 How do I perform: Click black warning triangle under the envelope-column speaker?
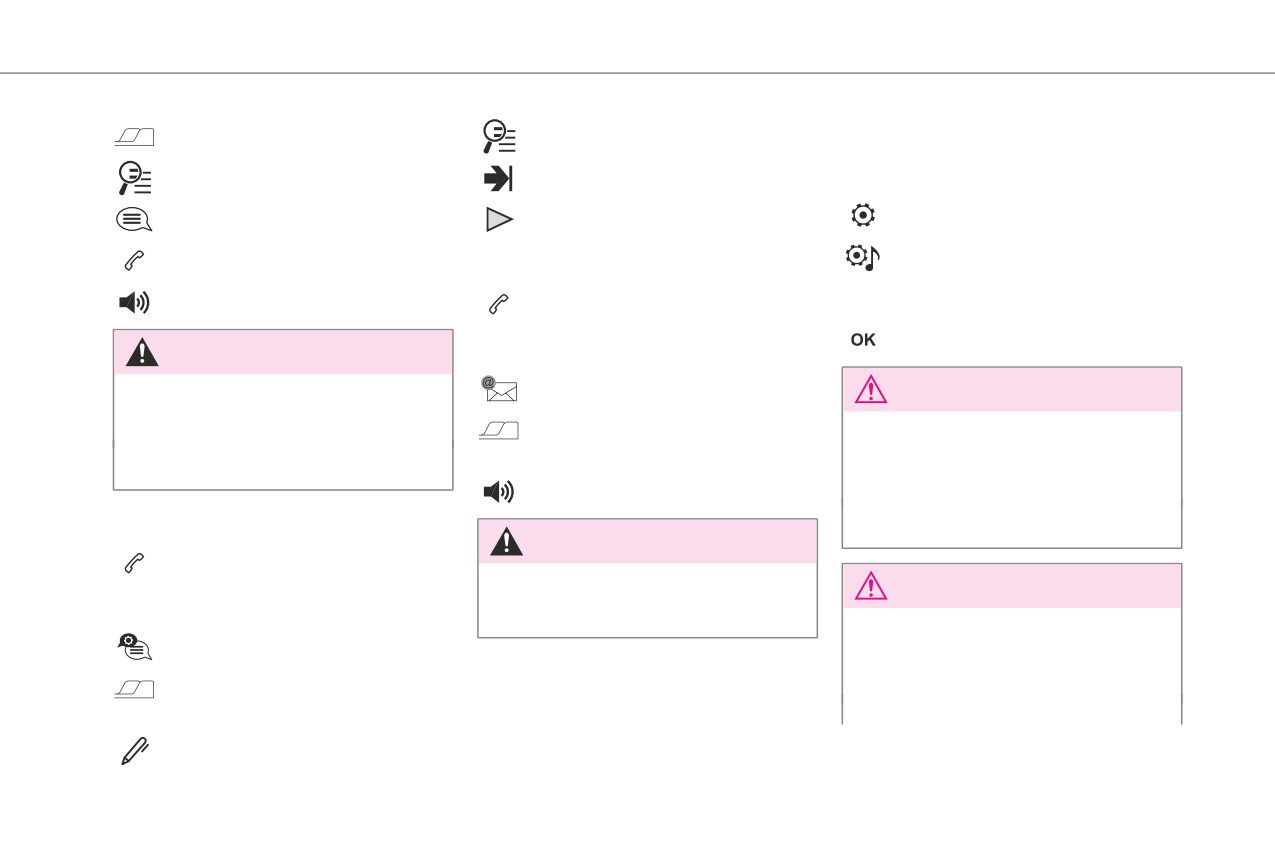click(x=507, y=541)
